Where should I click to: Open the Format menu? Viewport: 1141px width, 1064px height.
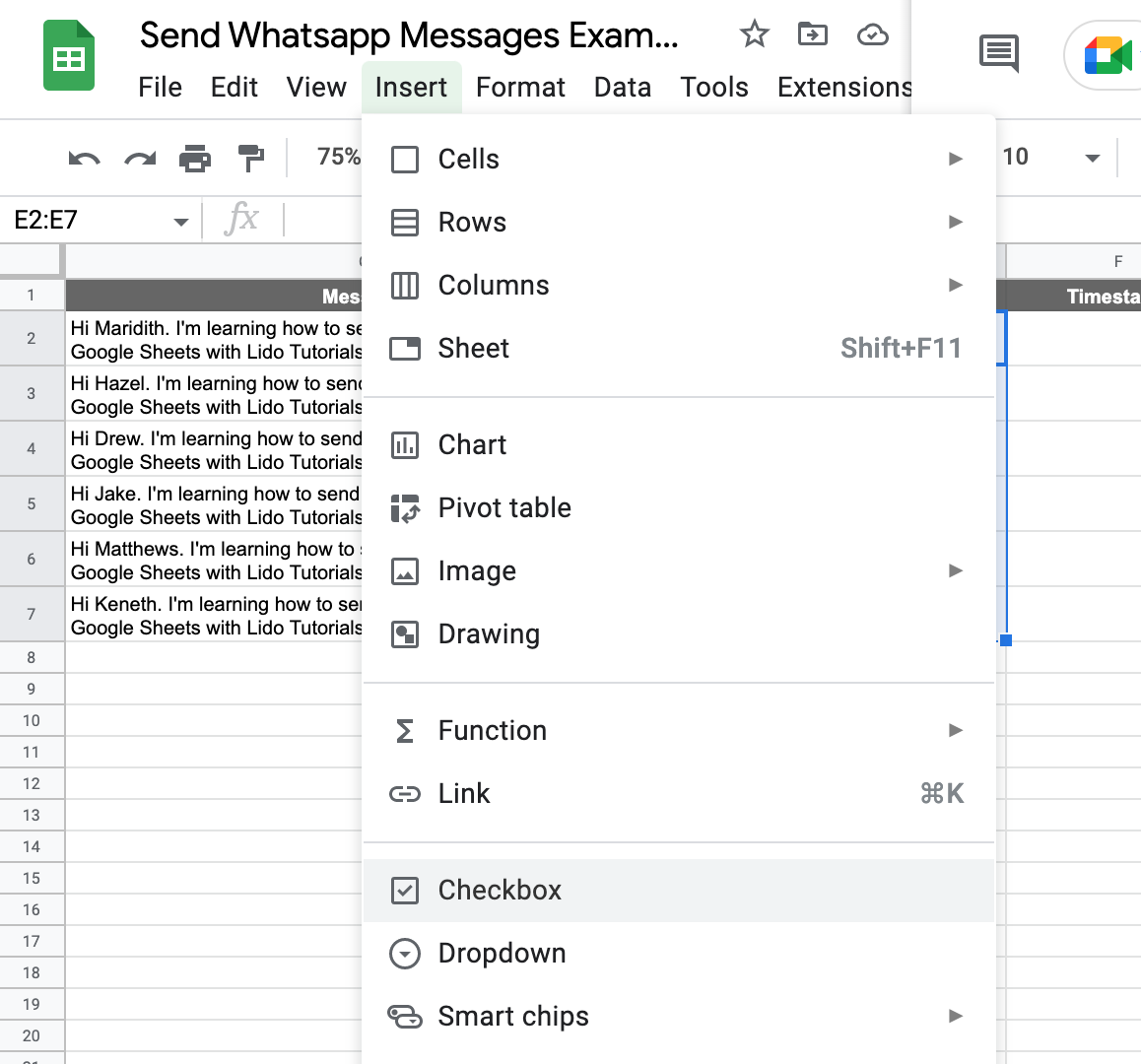520,88
